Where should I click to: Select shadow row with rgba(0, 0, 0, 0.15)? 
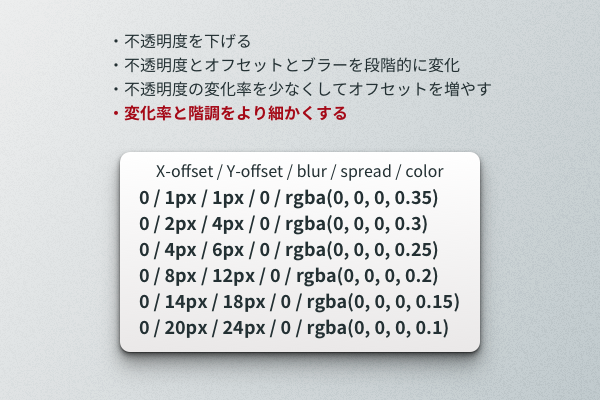click(x=299, y=302)
